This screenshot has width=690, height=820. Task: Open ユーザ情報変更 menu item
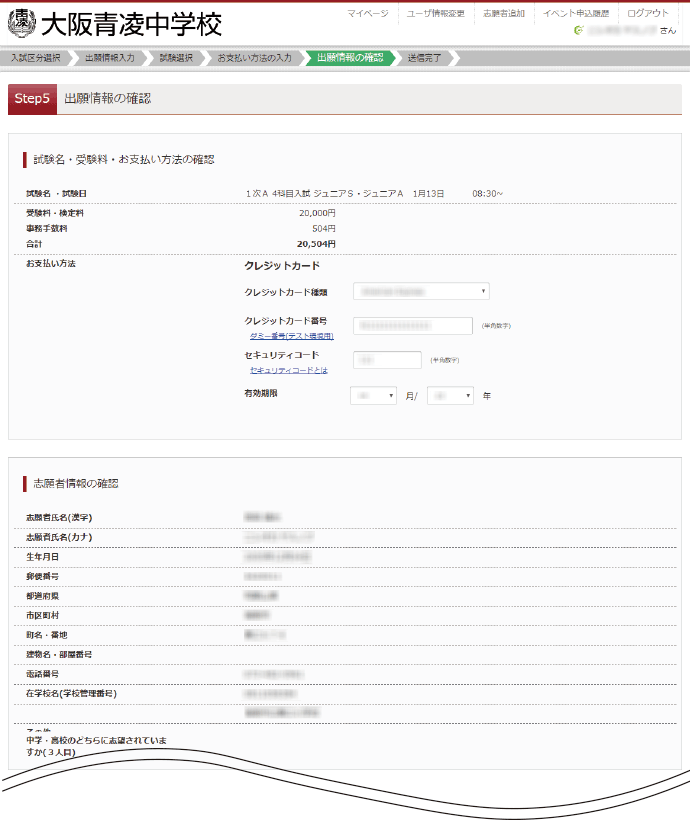coord(435,13)
